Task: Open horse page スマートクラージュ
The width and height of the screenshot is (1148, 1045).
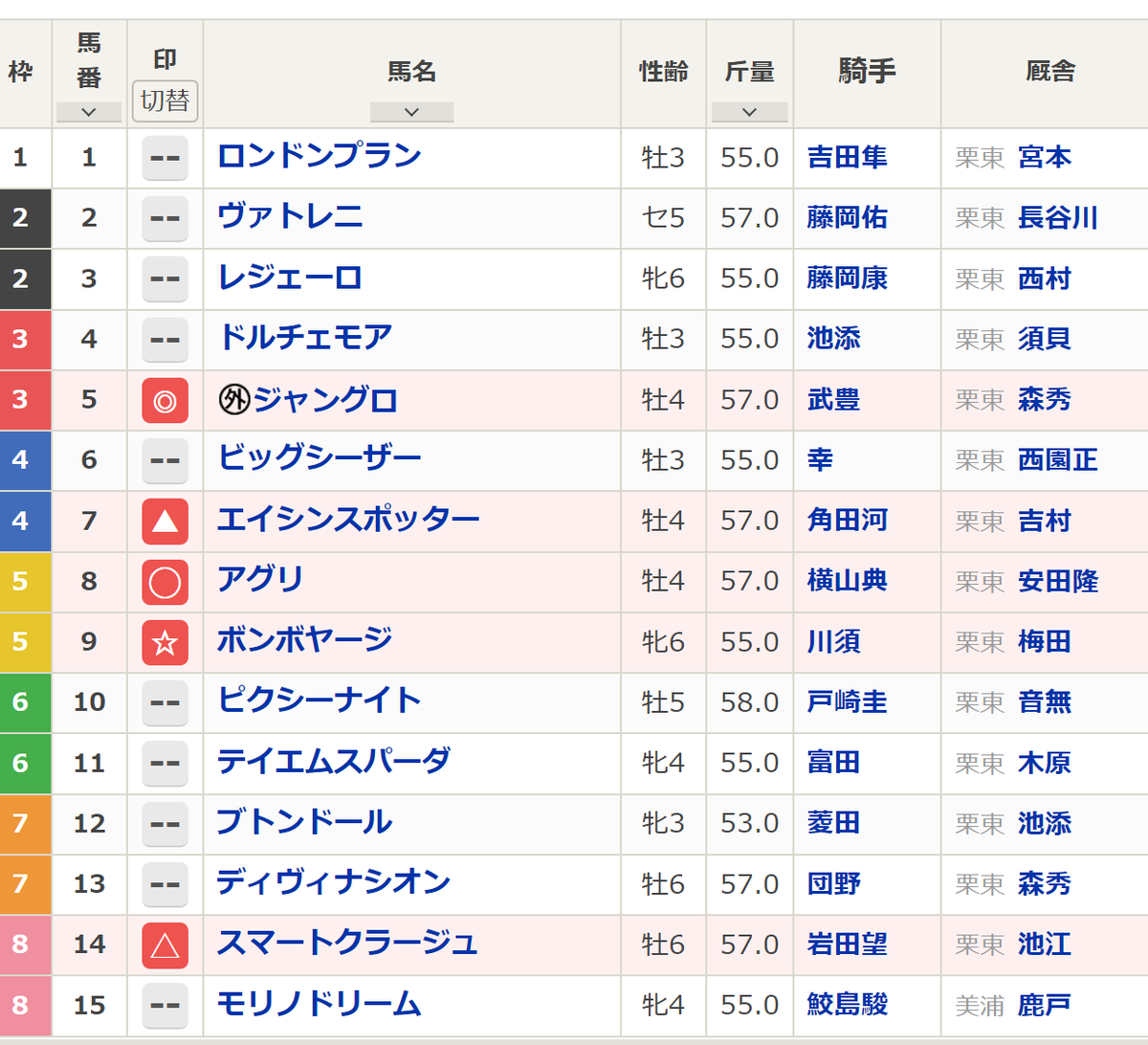Action: pos(347,944)
